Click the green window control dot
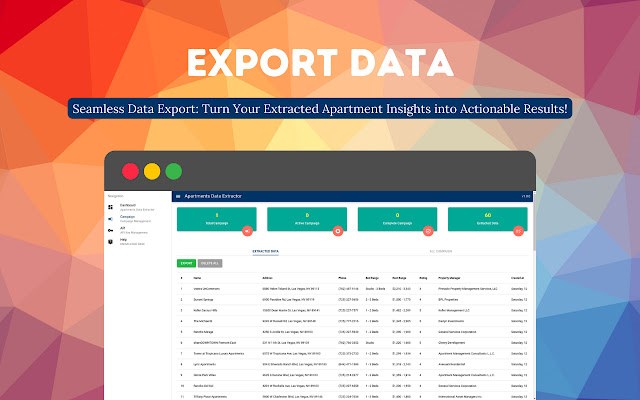 tap(173, 171)
